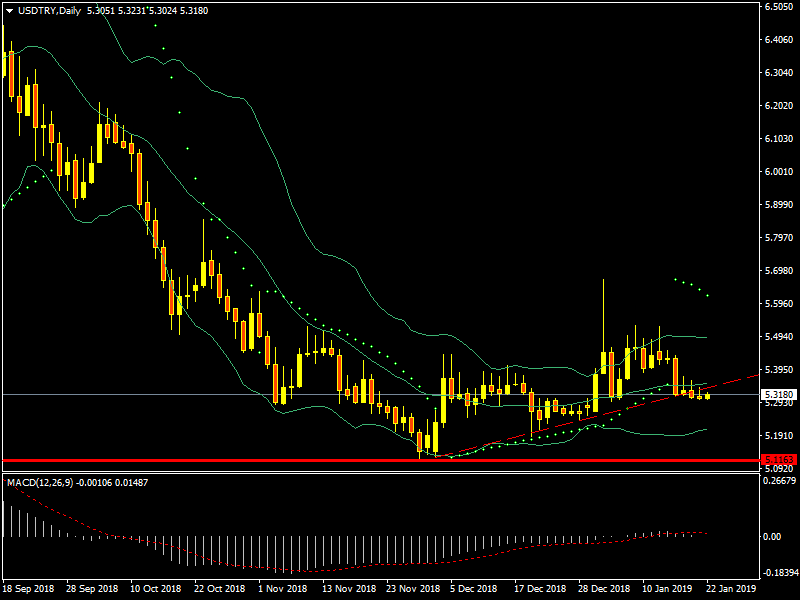The height and width of the screenshot is (600, 800).
Task: Click the current price label 5.3180
Action: [778, 395]
